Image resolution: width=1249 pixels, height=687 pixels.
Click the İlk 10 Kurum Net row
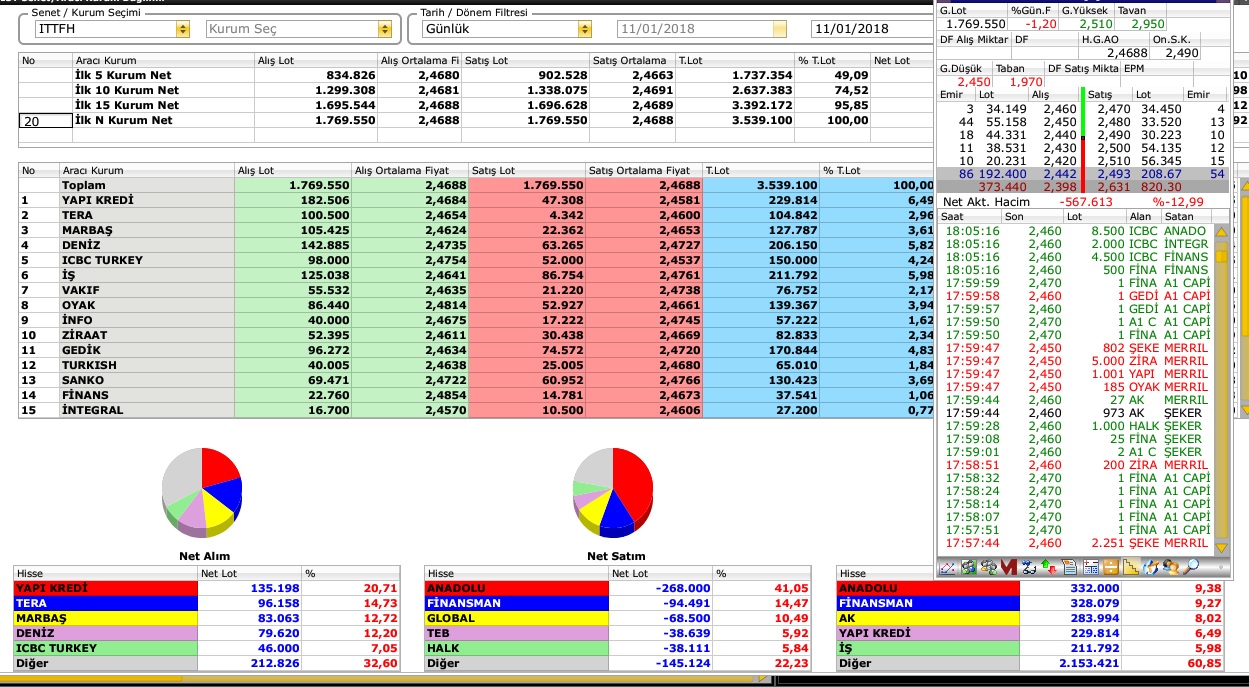tap(477, 90)
